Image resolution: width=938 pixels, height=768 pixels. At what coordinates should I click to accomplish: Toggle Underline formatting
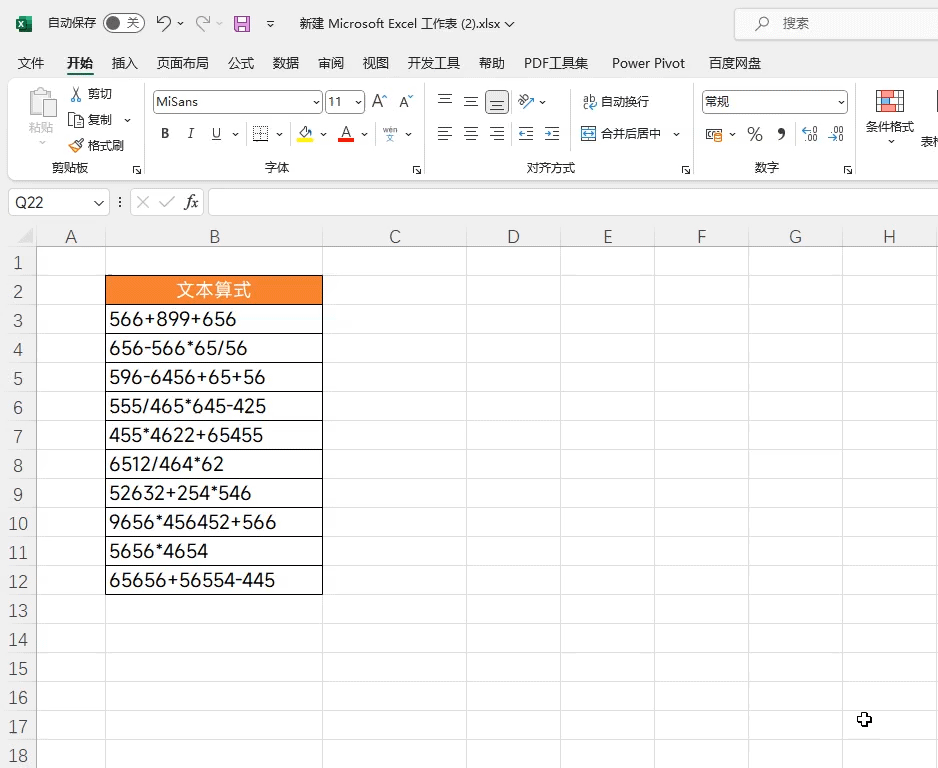(x=217, y=133)
